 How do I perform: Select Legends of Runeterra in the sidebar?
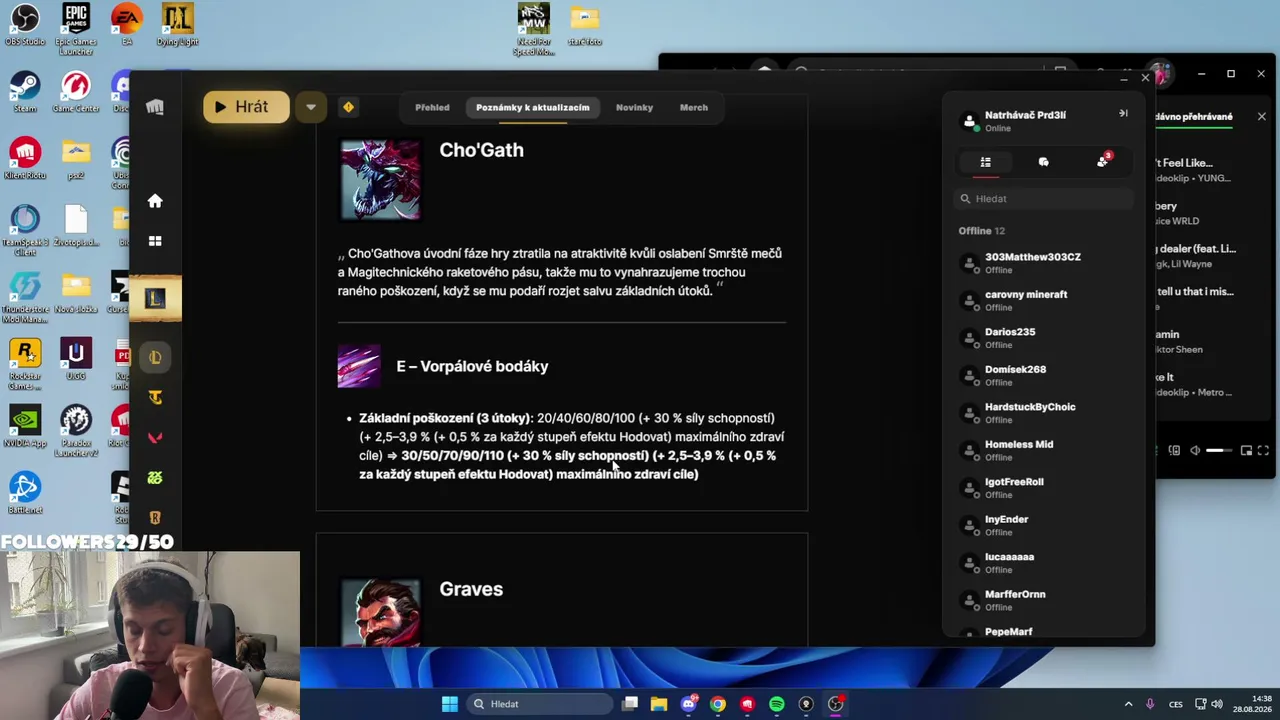[x=155, y=517]
